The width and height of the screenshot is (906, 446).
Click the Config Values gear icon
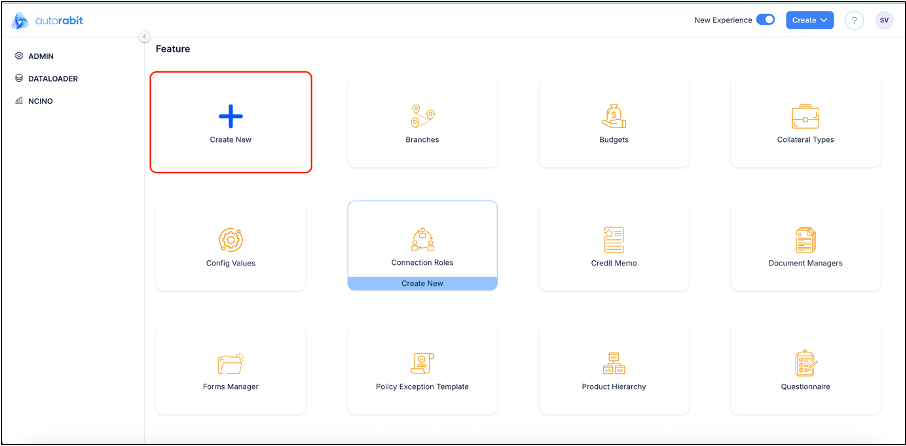coord(230,240)
